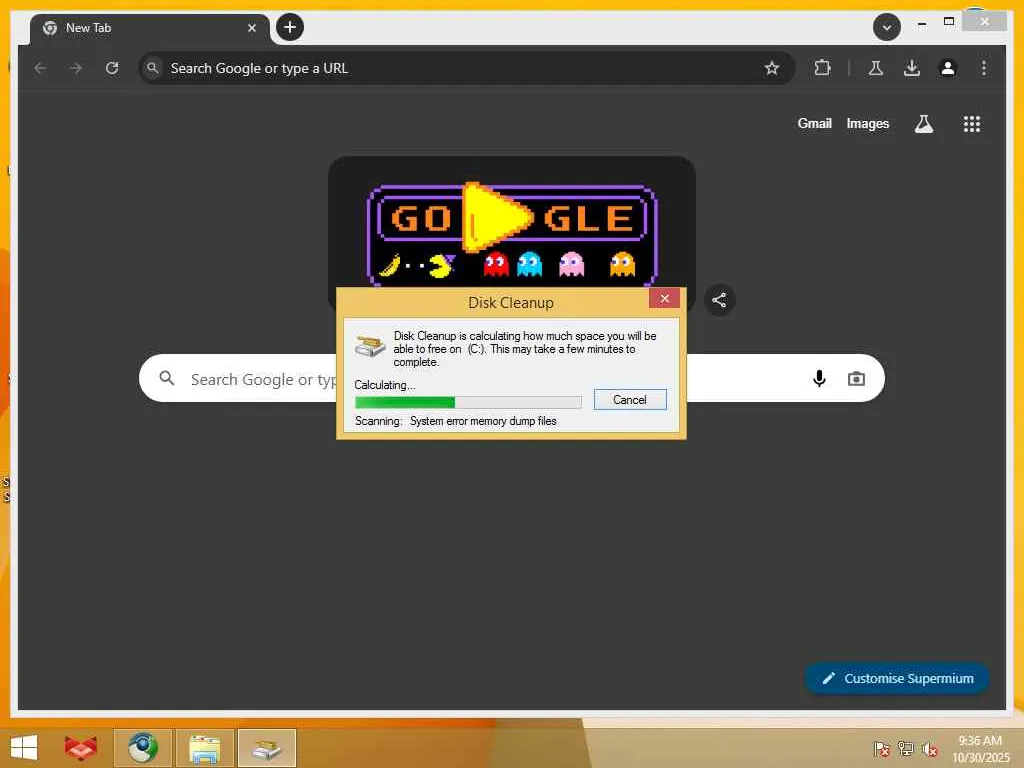Click the Disk Cleanup progress bar

click(468, 402)
